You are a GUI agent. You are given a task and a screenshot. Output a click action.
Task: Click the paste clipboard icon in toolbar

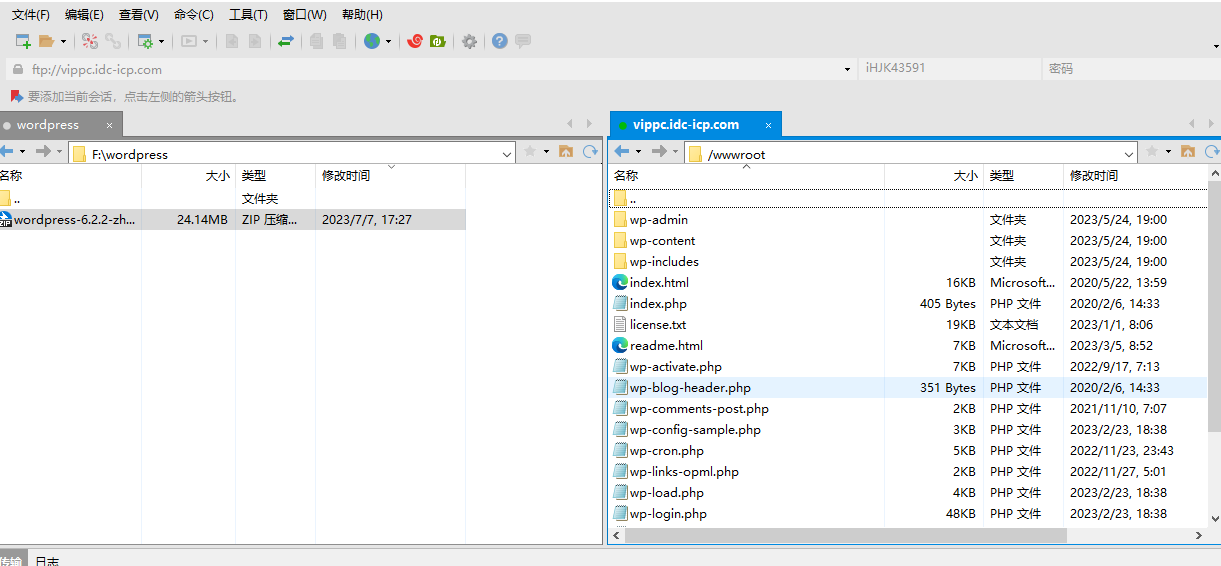340,41
